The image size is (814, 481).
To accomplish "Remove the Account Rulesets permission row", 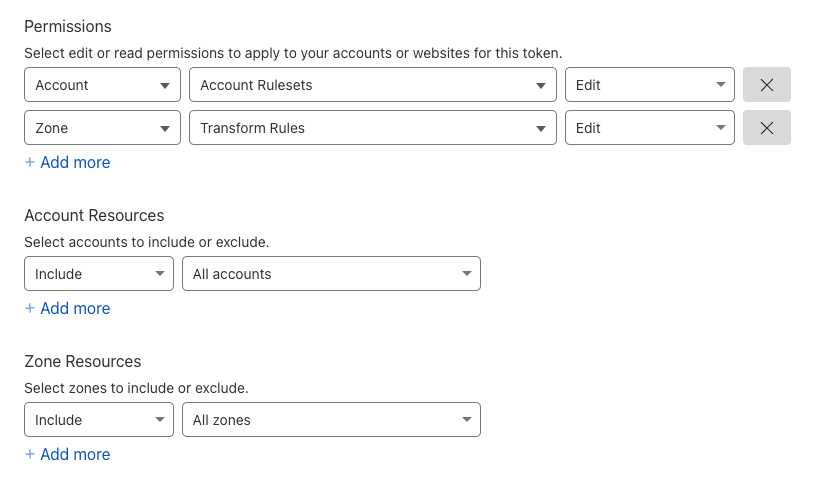I will 766,85.
